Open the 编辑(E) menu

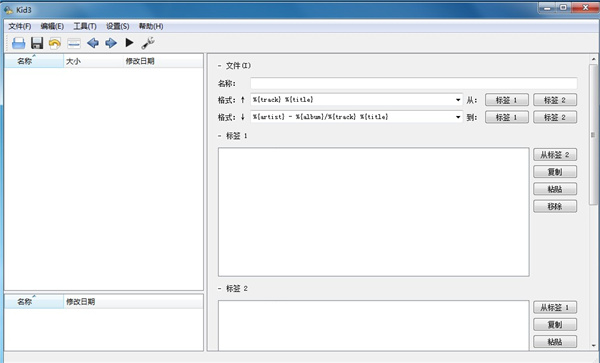coord(52,26)
